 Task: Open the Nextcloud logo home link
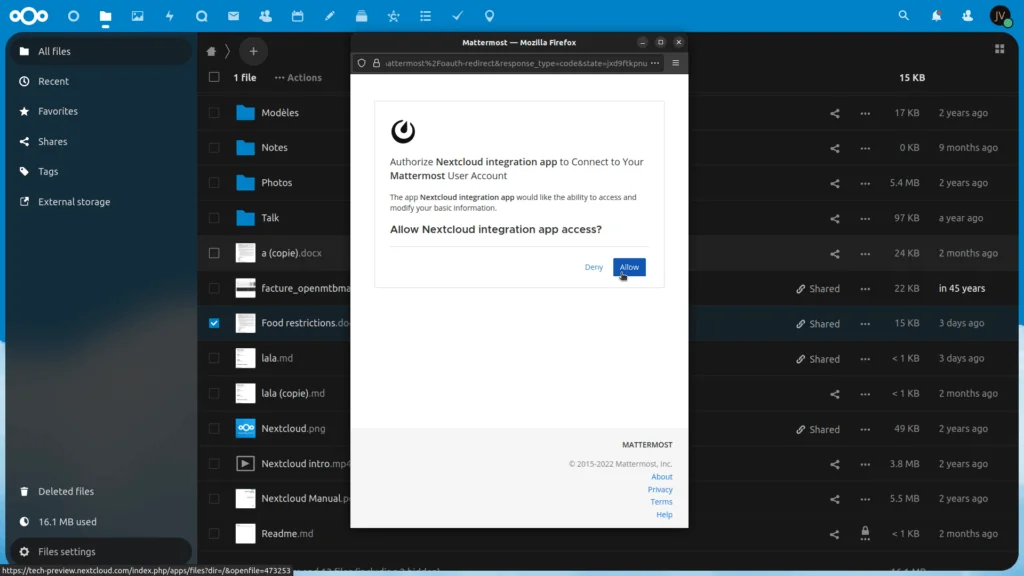[x=29, y=16]
